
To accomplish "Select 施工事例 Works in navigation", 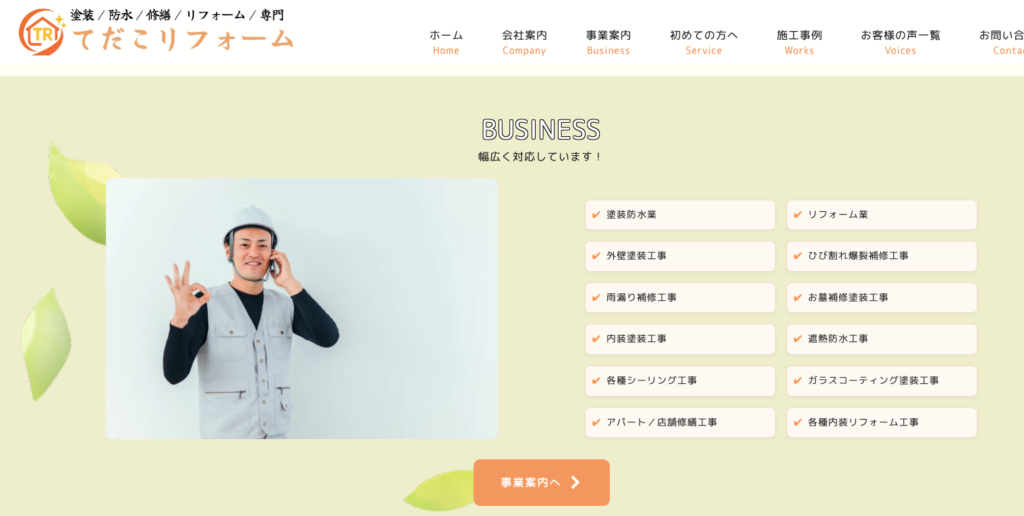I will tap(799, 42).
